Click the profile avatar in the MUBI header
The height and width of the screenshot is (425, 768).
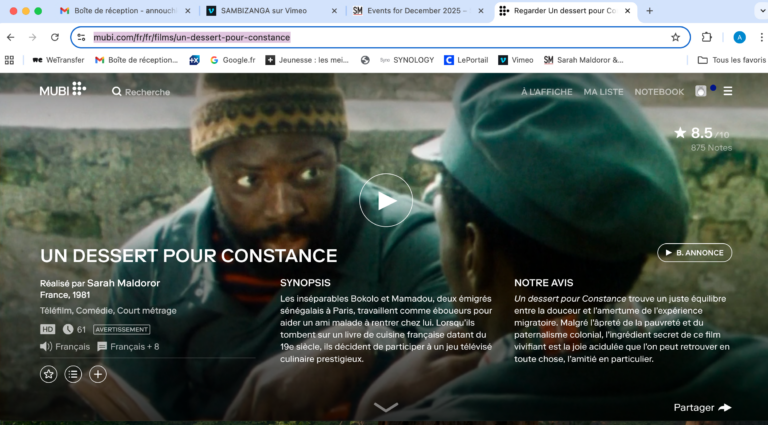702,91
